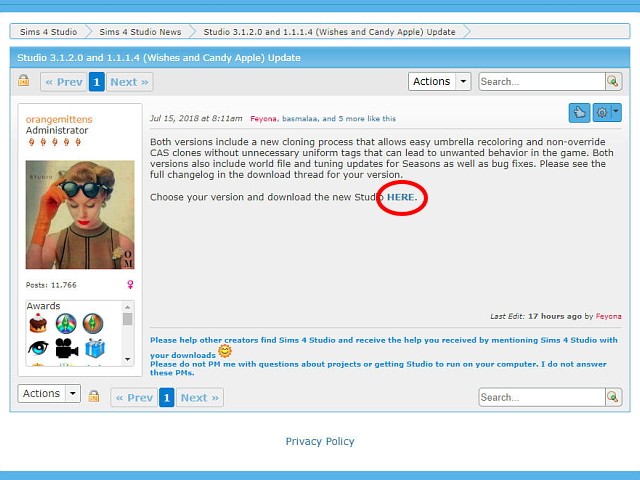Click the top Actions button
640x480 pixels.
point(432,81)
